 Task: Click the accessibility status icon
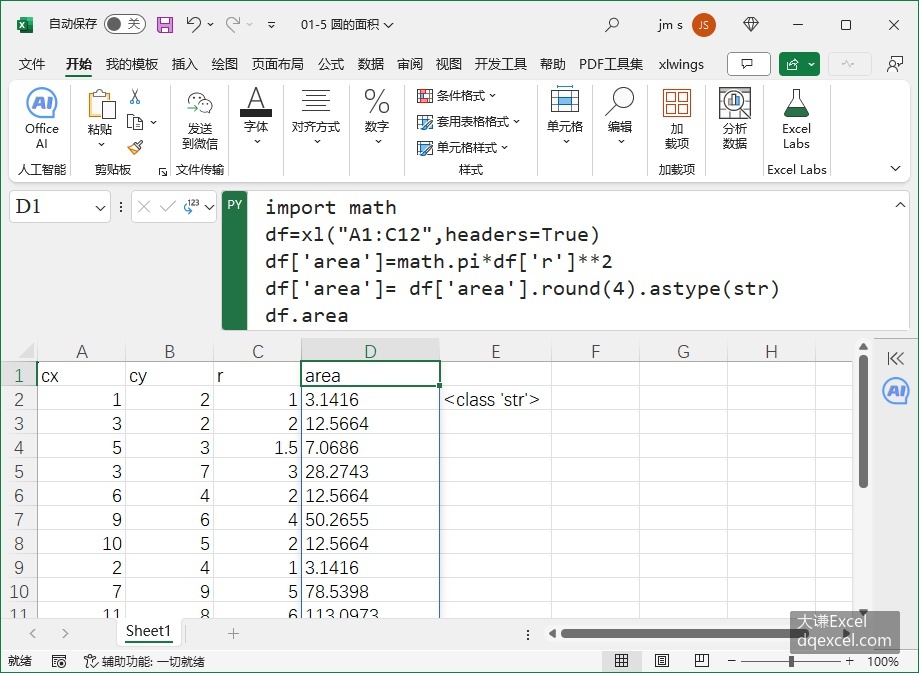pyautogui.click(x=90, y=661)
